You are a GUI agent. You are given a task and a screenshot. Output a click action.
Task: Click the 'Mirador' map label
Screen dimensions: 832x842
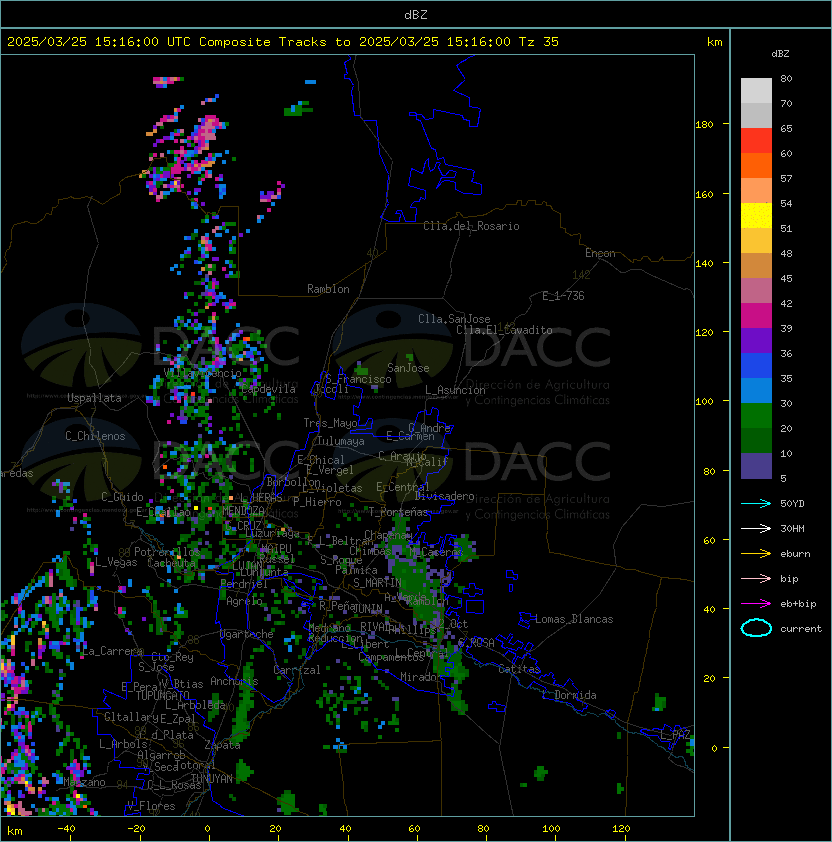pyautogui.click(x=420, y=677)
